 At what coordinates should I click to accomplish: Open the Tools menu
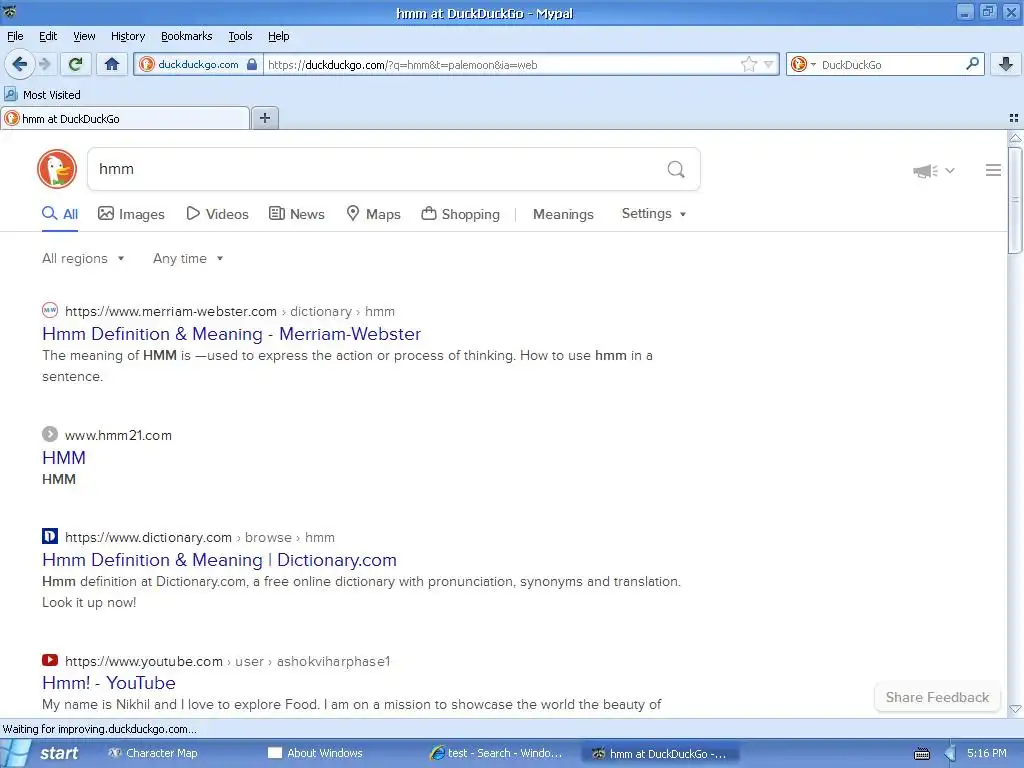click(x=240, y=36)
